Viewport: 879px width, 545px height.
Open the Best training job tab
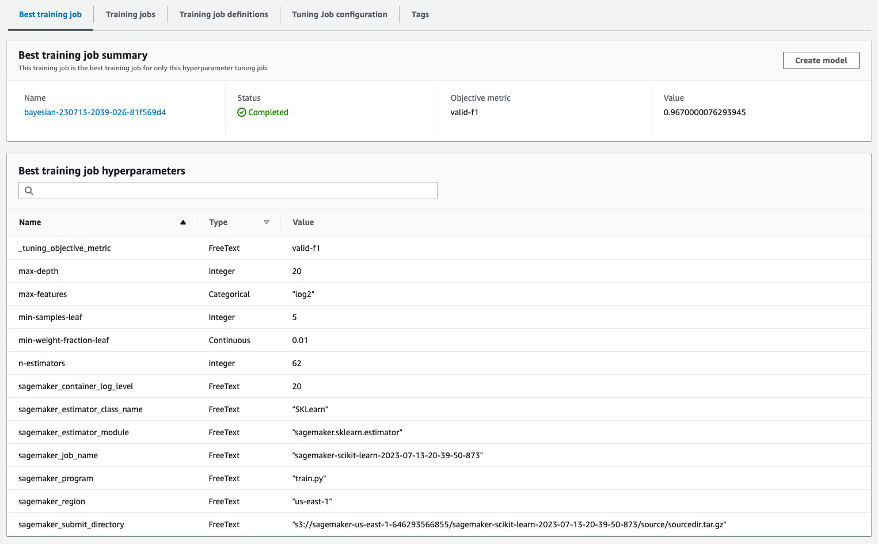(50, 15)
